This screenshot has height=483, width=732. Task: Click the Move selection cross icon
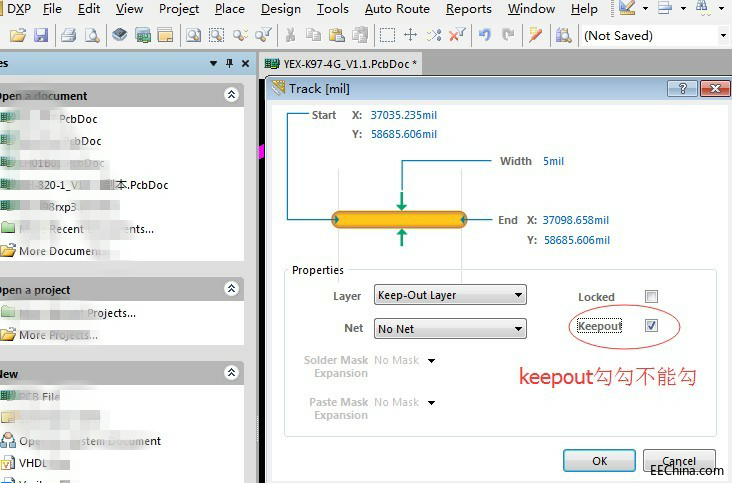410,35
